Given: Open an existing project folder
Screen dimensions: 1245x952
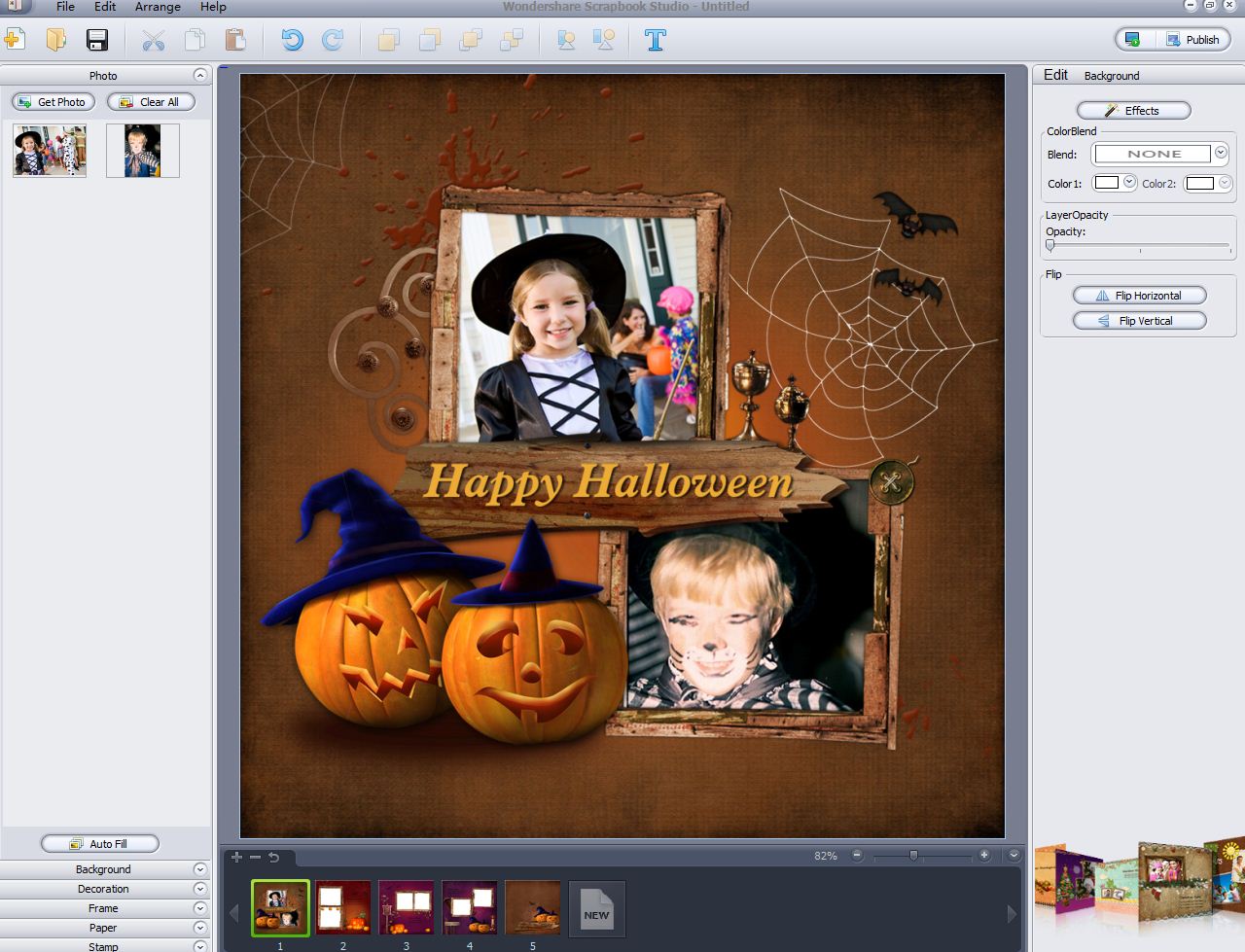Looking at the screenshot, I should click(55, 40).
